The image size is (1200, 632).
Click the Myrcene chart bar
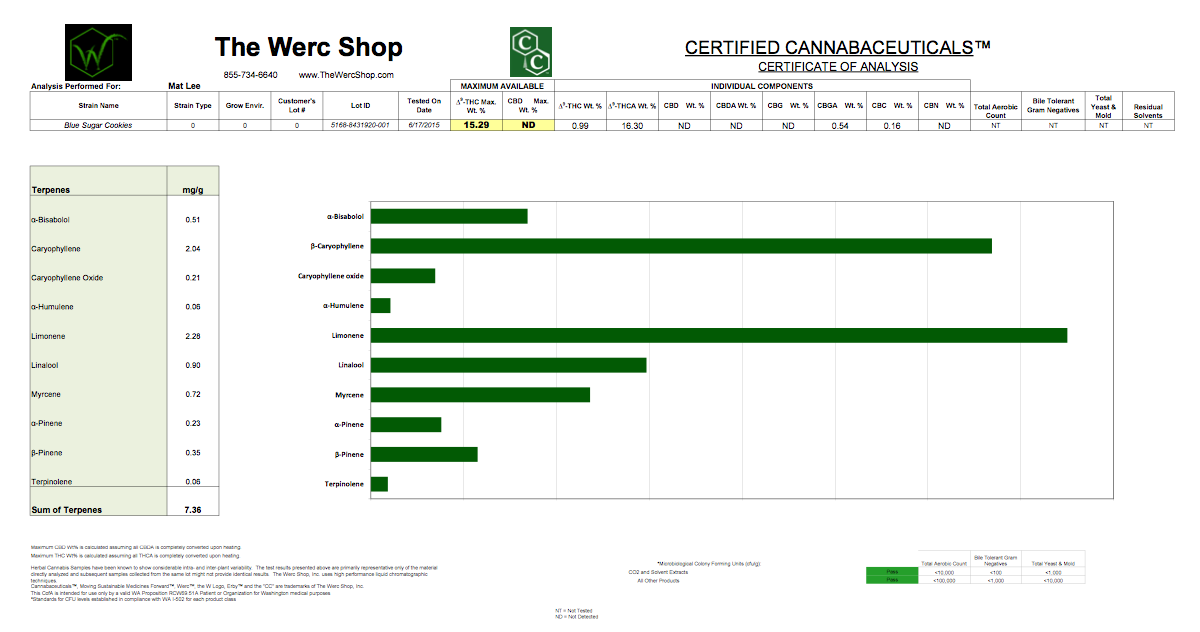click(x=480, y=395)
